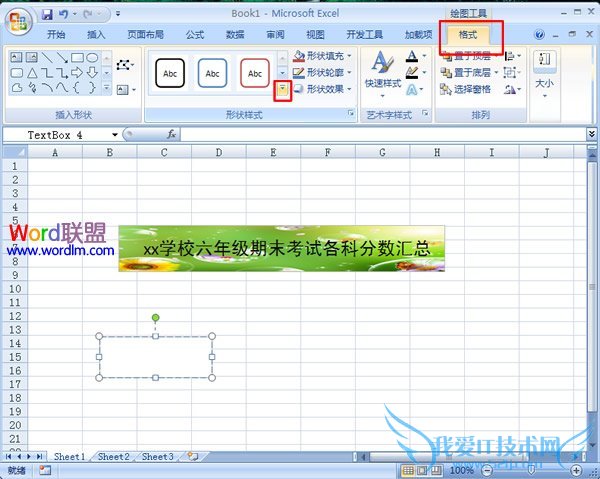Select the Freeform cloud-like shape
Viewport: 600px width, 479px height.
point(16,88)
